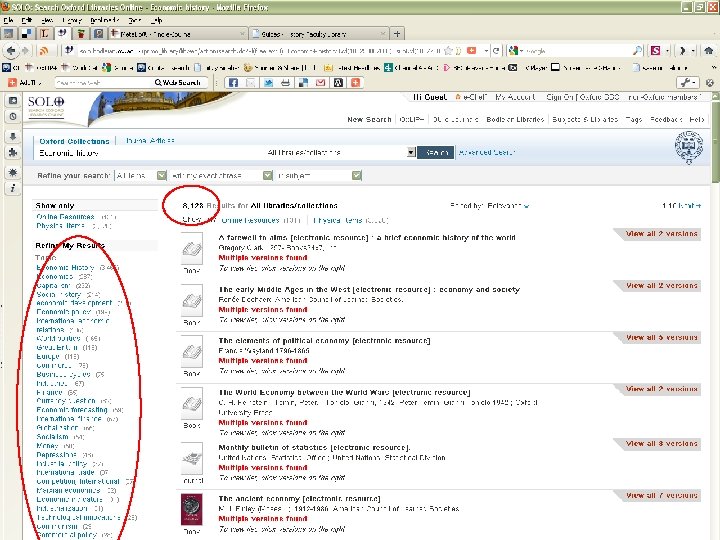Image resolution: width=720 pixels, height=540 pixels.
Task: Select the Journal Articles search tab
Action: pyautogui.click(x=150, y=141)
